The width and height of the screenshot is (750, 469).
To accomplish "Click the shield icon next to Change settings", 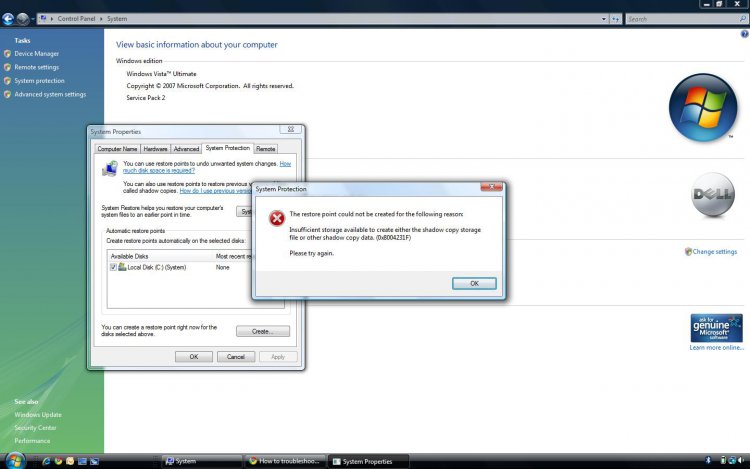I will pyautogui.click(x=688, y=251).
